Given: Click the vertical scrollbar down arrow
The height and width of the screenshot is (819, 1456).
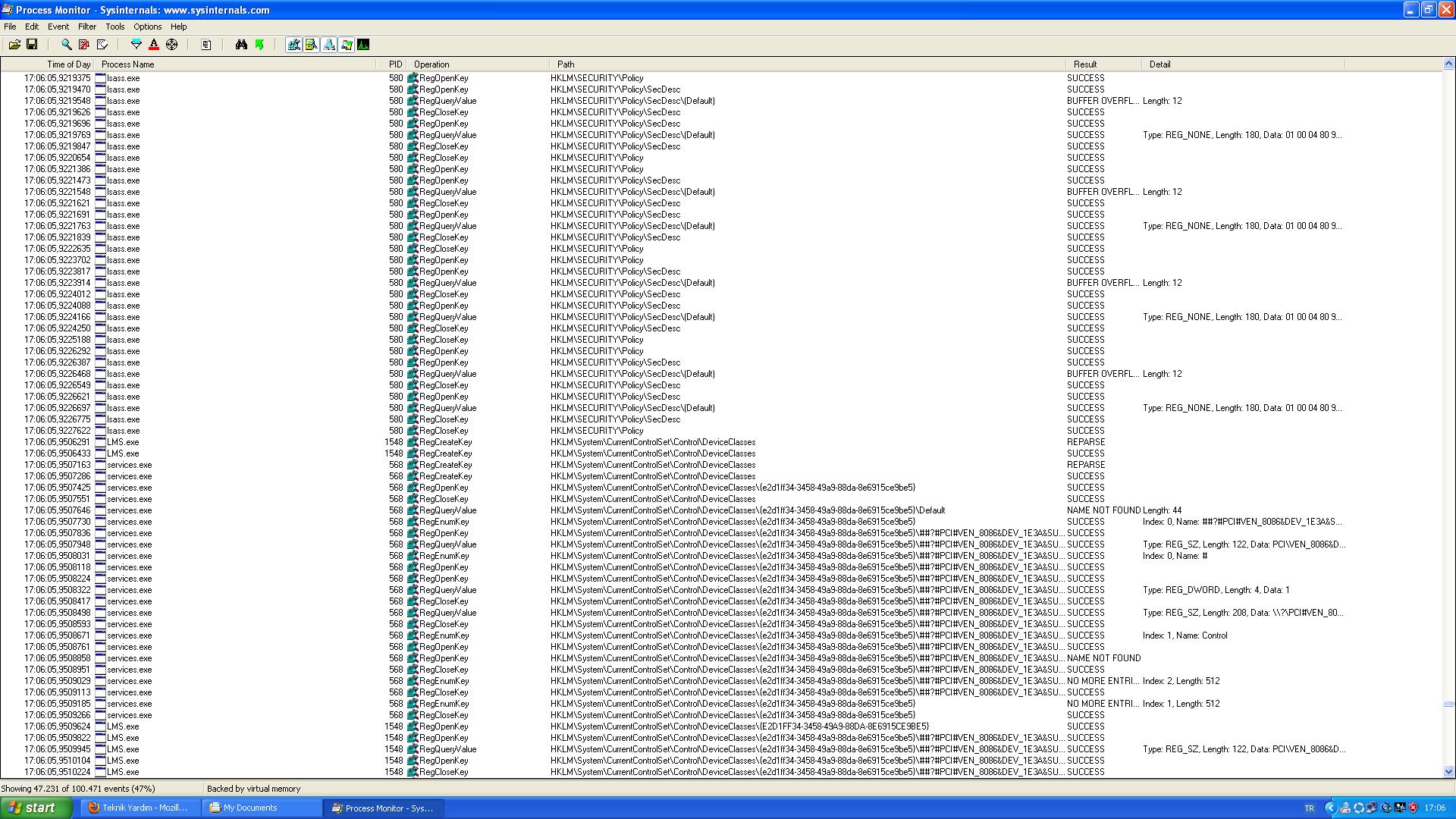Looking at the screenshot, I should point(1448,771).
